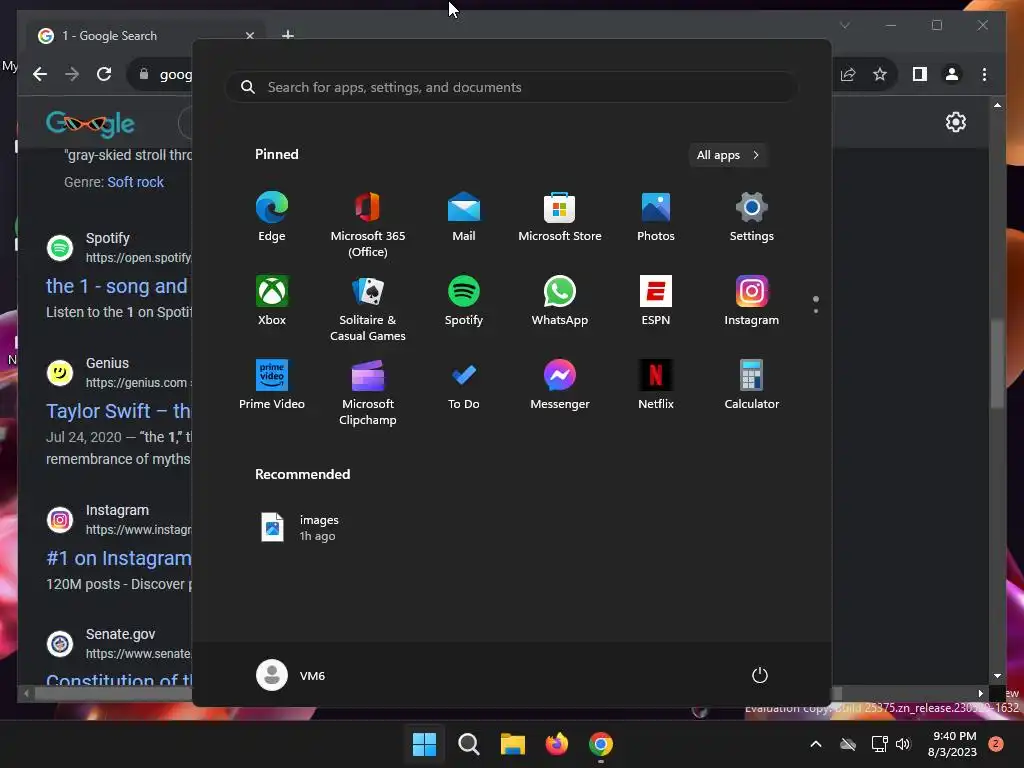Screen dimensions: 1024x768
Task: Open the network status tray icon
Action: pyautogui.click(x=879, y=744)
